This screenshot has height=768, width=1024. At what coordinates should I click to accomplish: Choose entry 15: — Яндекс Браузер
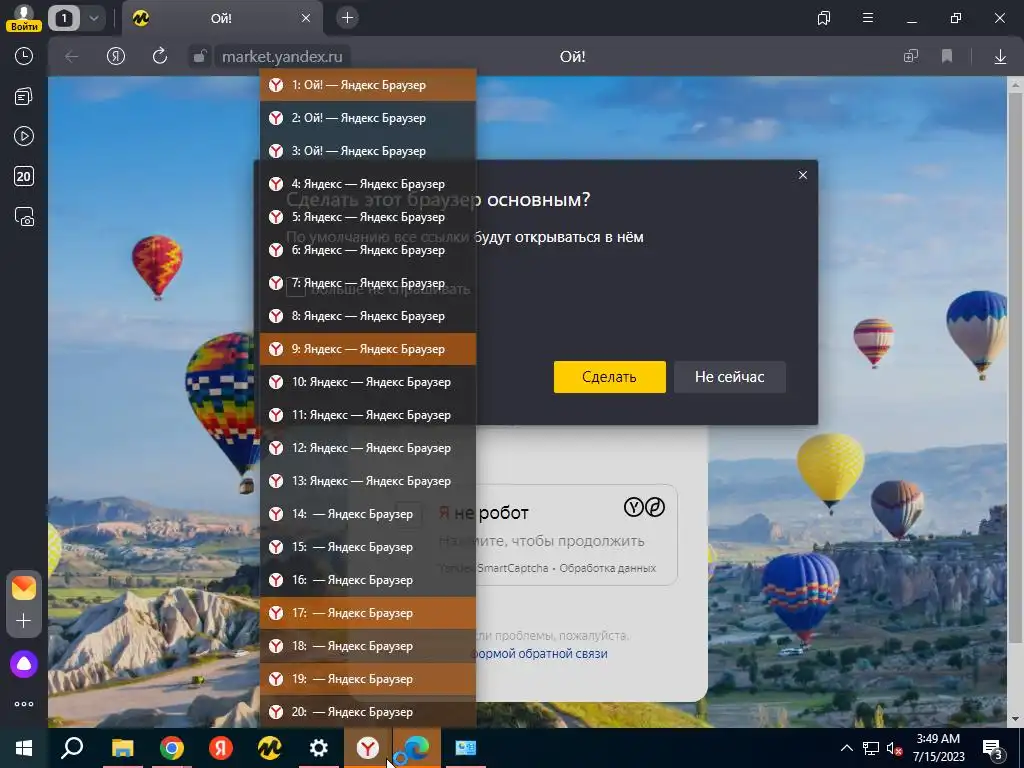click(368, 547)
